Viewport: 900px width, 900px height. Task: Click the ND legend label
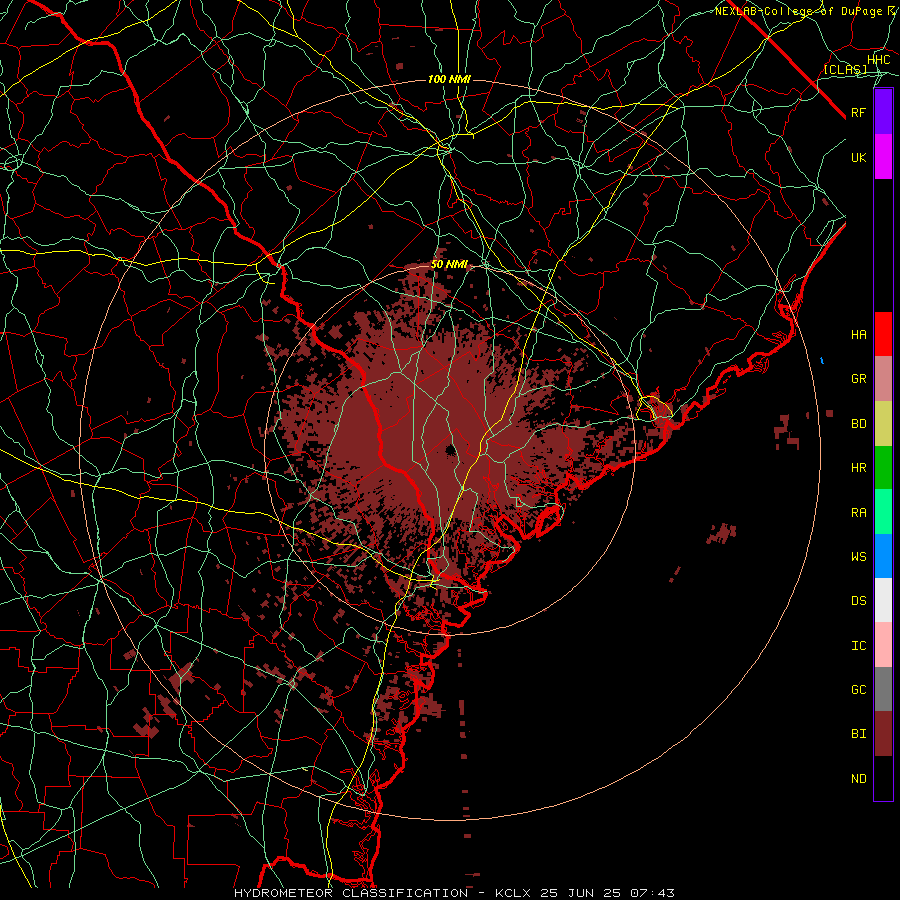tap(858, 779)
